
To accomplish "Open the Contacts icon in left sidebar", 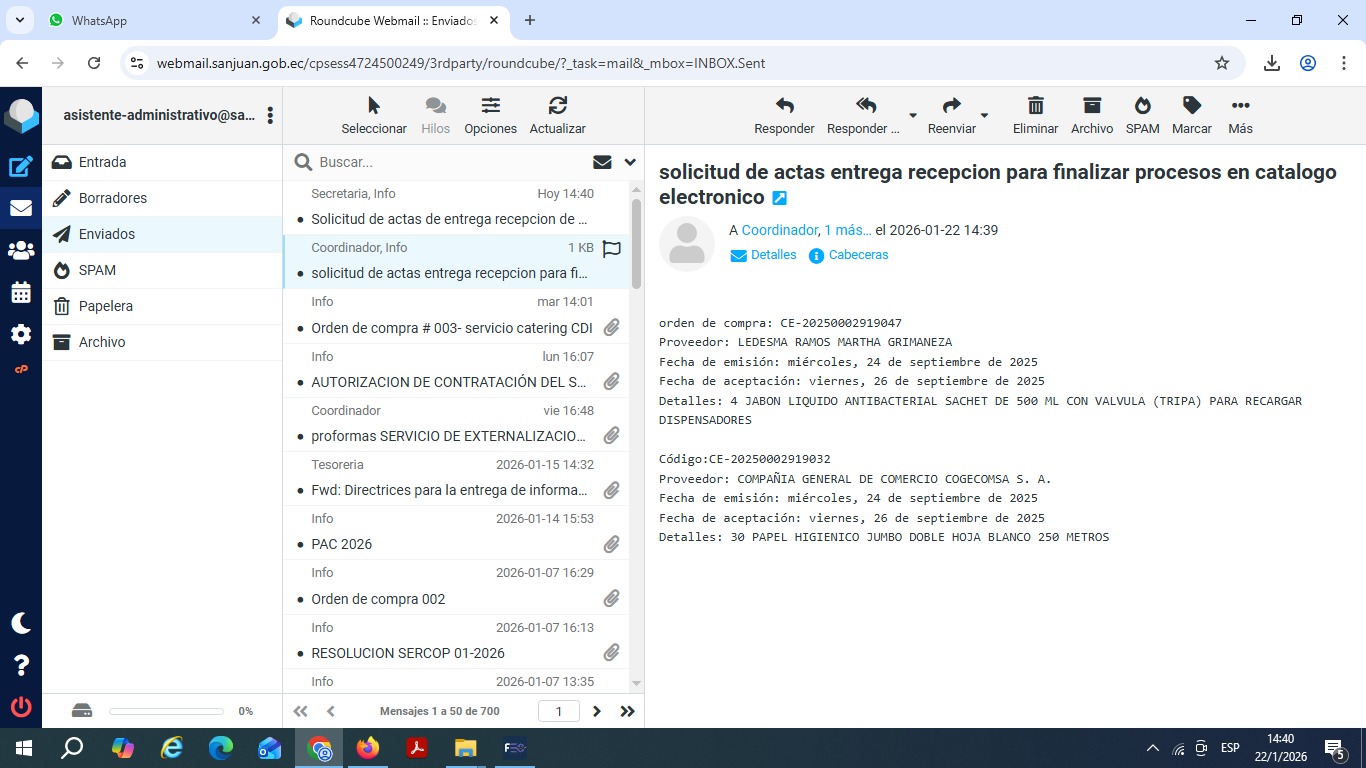I will [x=21, y=251].
